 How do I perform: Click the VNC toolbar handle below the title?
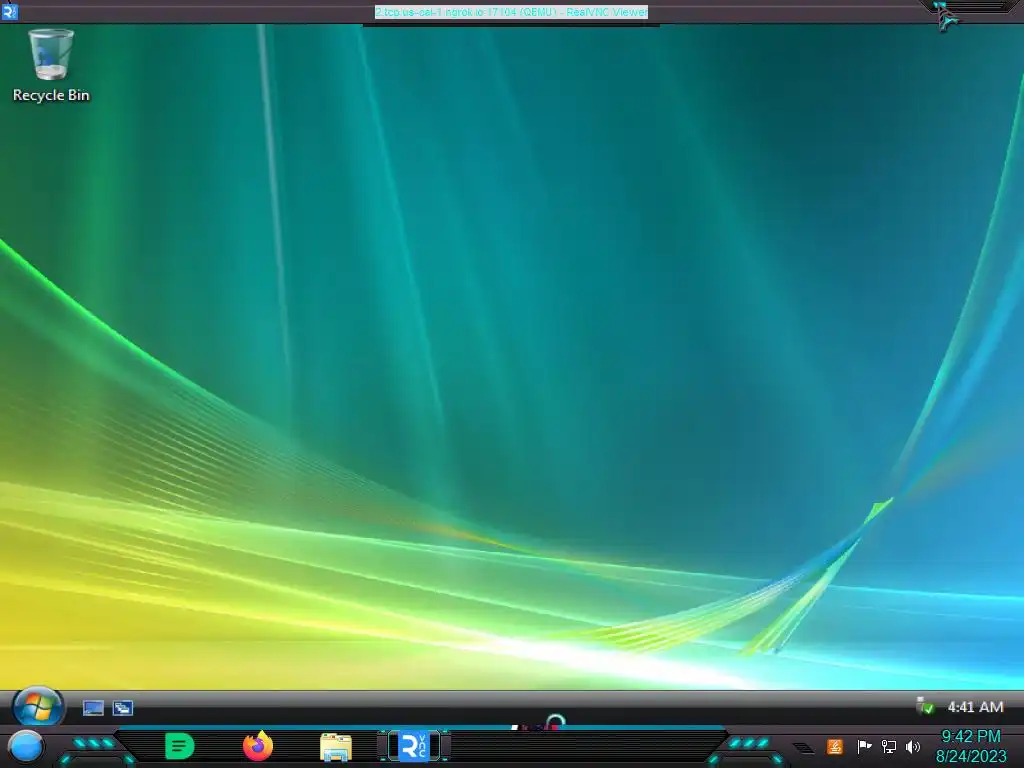[x=511, y=25]
